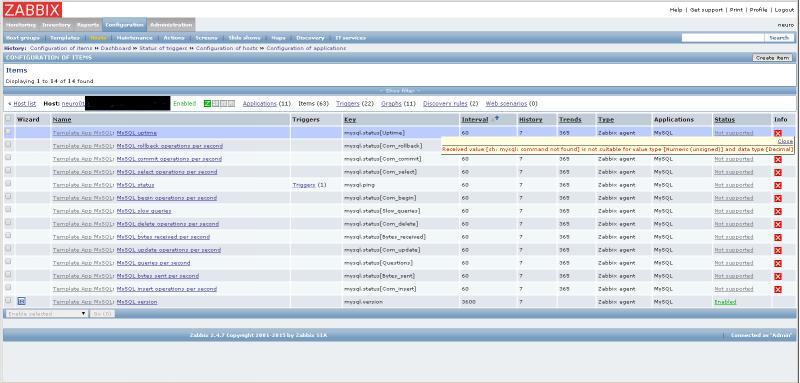
Task: Open host Triggers (22) link
Action: [x=348, y=104]
